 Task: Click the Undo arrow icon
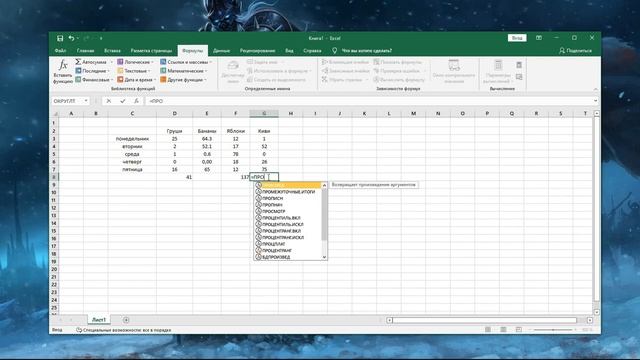(x=71, y=38)
